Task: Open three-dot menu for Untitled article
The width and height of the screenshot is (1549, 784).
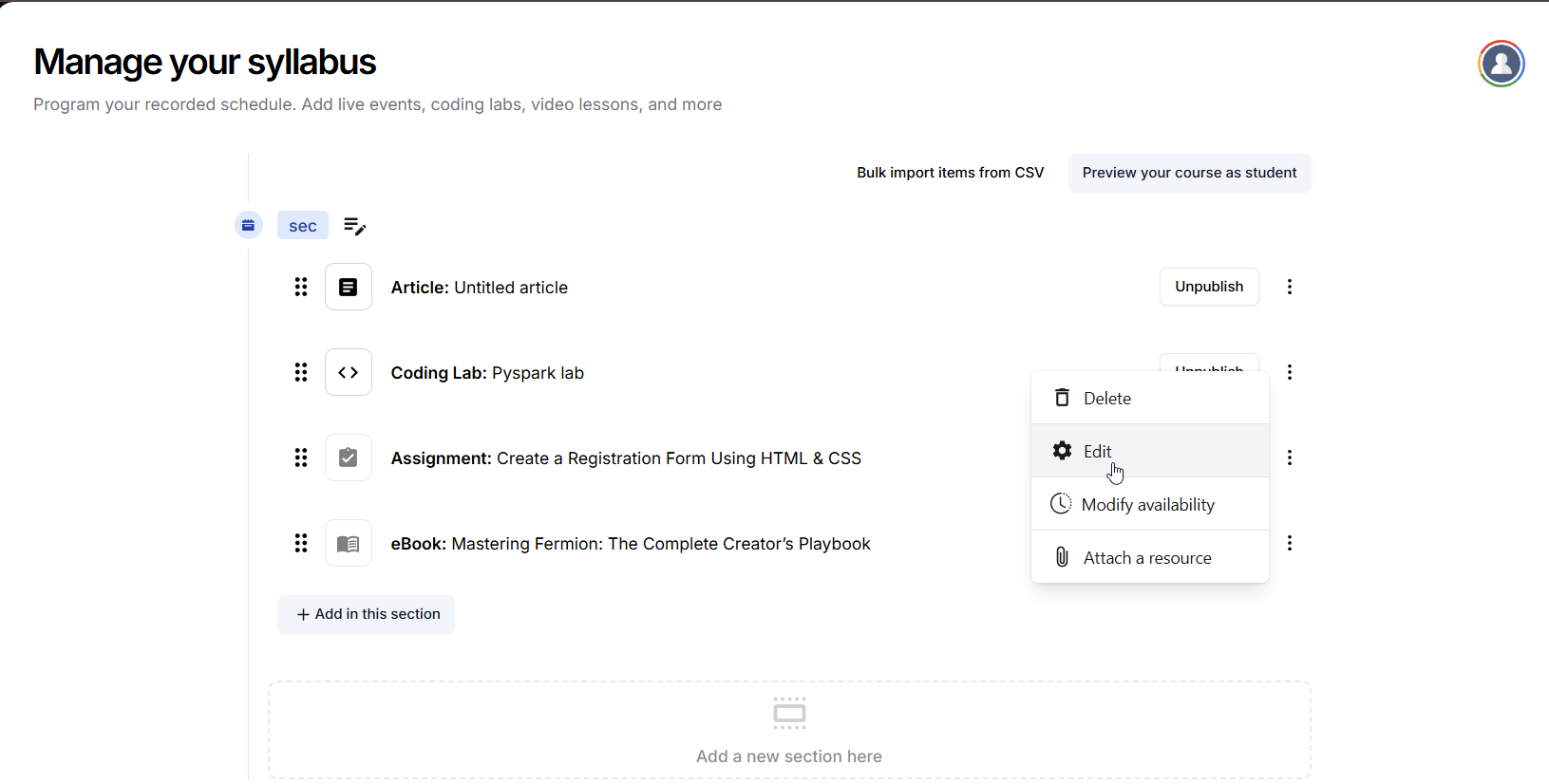Action: coord(1289,287)
